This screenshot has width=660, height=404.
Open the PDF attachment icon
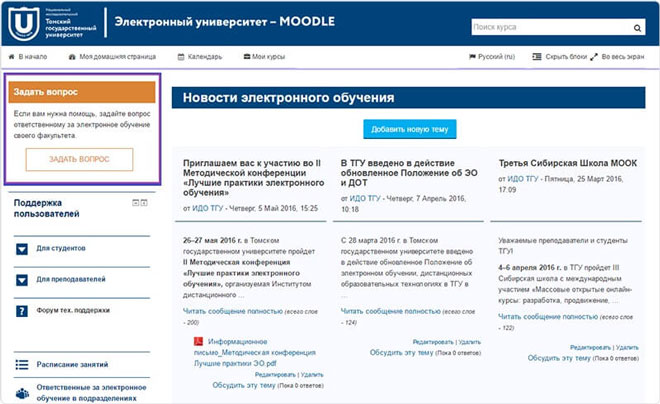pyautogui.click(x=198, y=341)
